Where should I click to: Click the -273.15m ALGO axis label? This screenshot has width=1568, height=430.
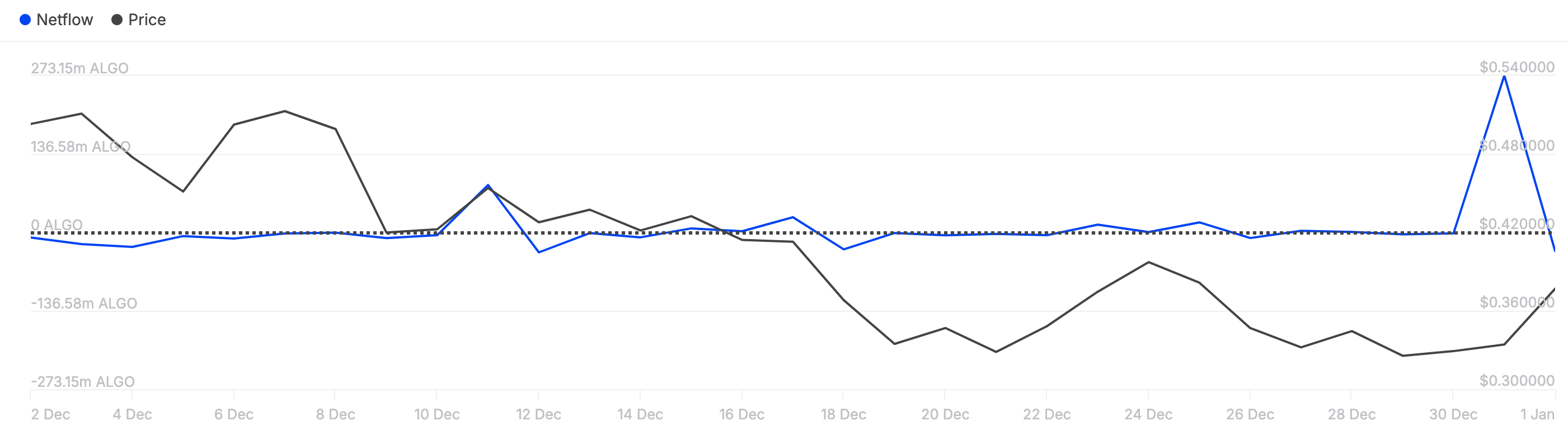(83, 381)
